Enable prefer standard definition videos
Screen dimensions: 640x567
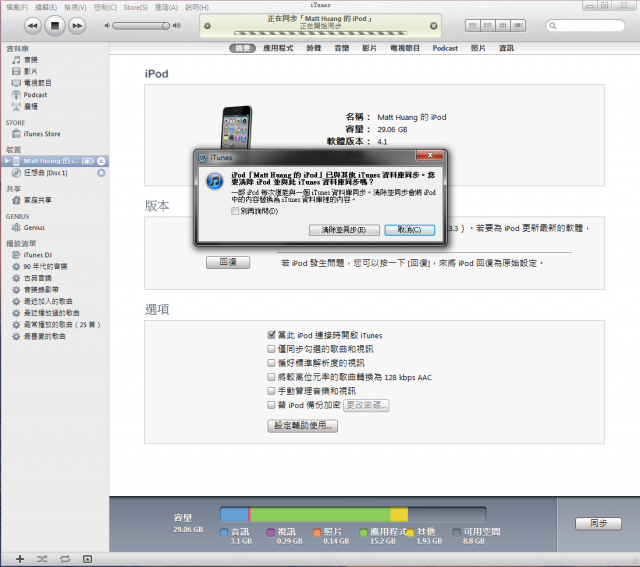point(271,363)
